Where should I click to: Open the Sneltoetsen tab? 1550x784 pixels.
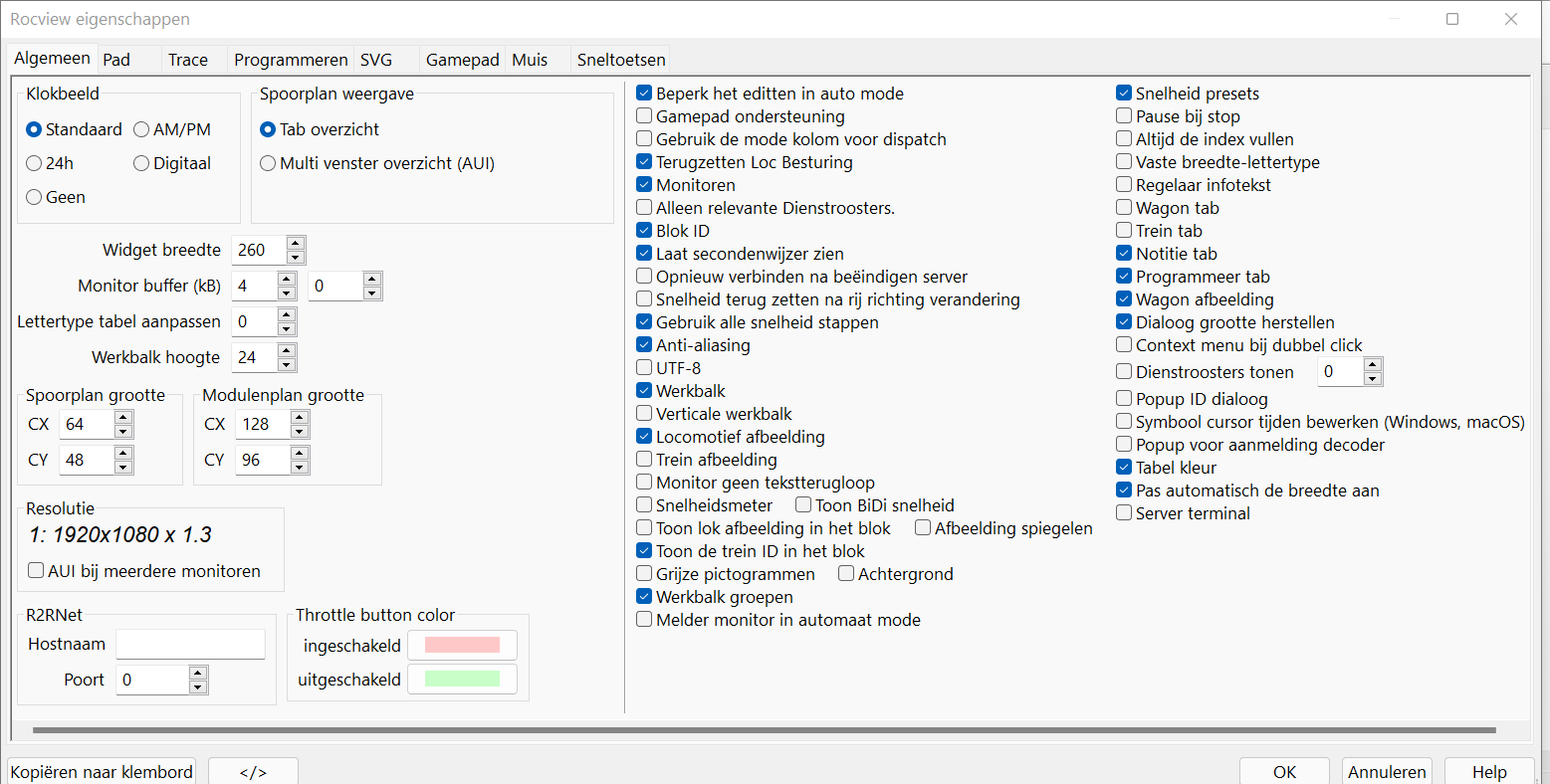click(x=620, y=60)
